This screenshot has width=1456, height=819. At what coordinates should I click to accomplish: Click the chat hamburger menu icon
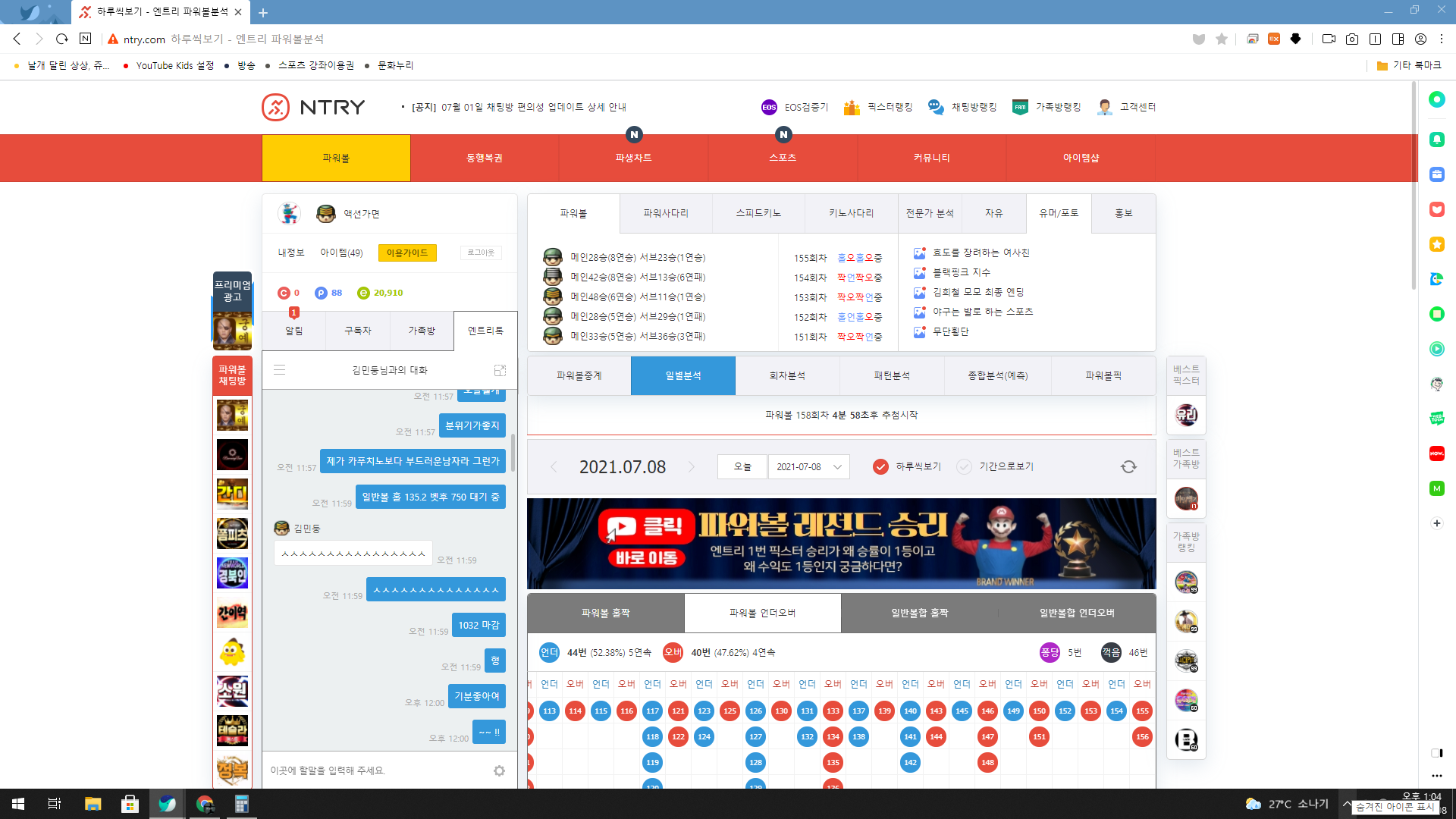pos(279,370)
